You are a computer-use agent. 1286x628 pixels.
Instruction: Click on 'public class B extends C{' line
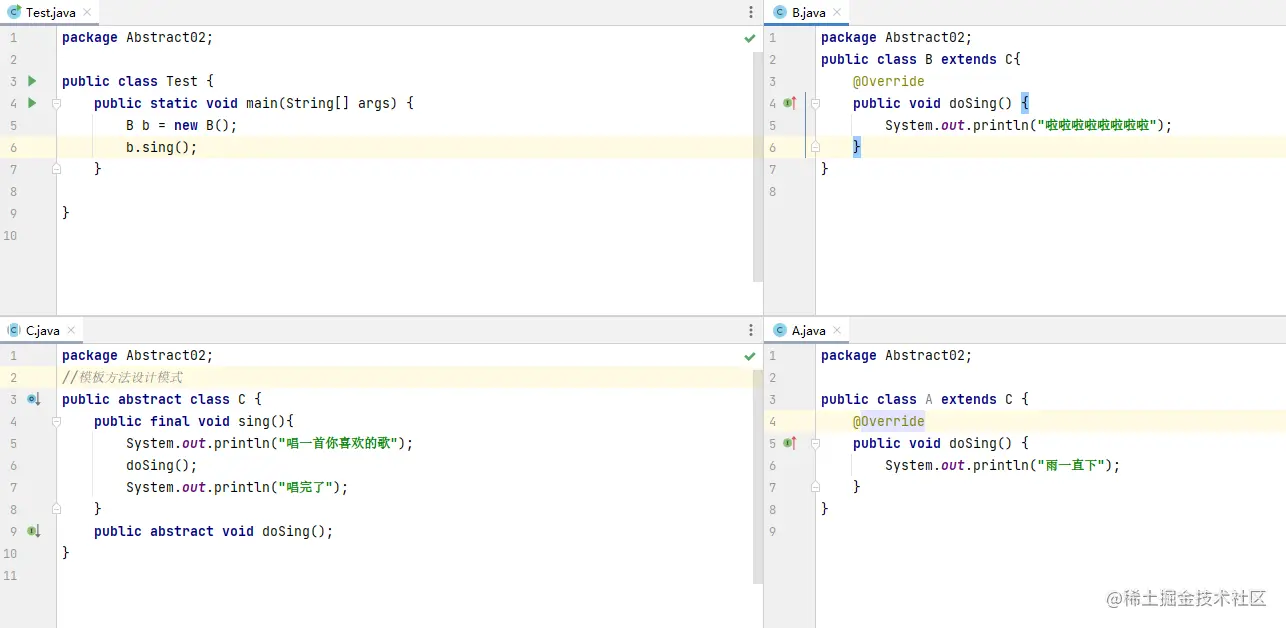click(x=921, y=59)
